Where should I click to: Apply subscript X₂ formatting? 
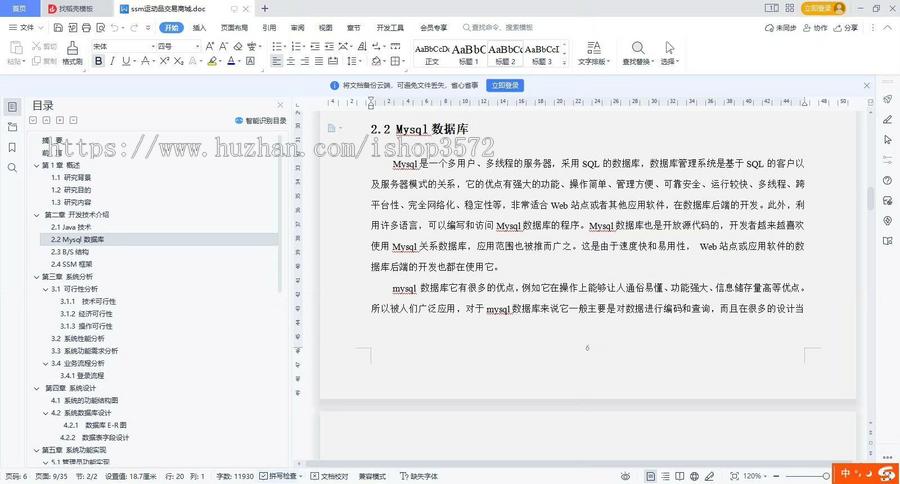click(x=179, y=61)
